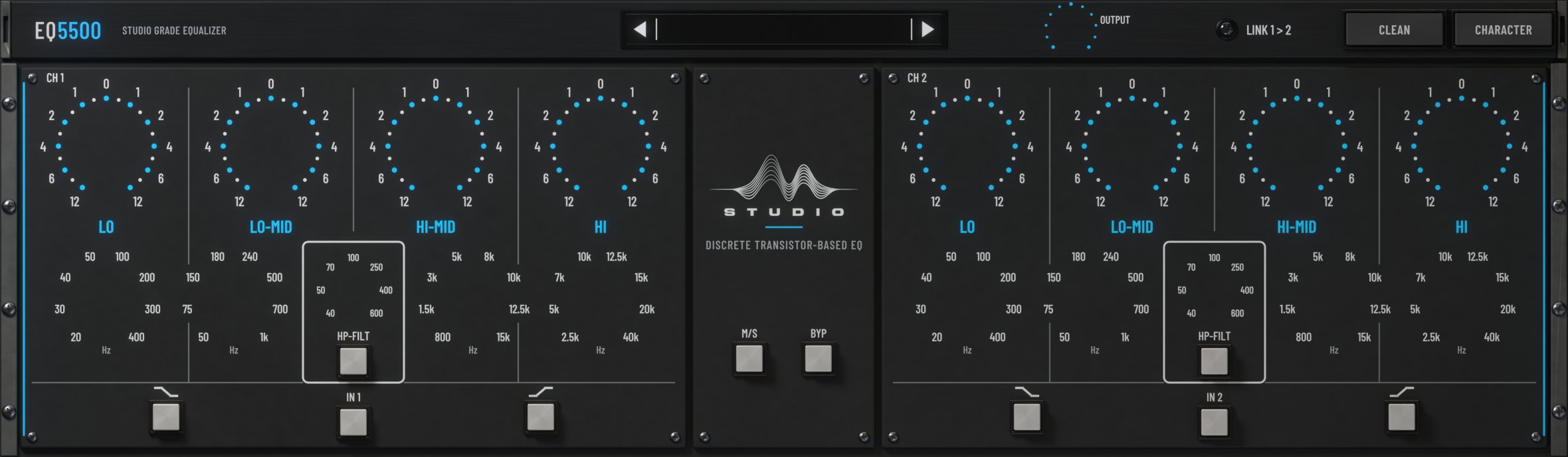Set CH 1 LO-MID frequency to 1k
This screenshot has width=1568, height=457.
coord(264,337)
